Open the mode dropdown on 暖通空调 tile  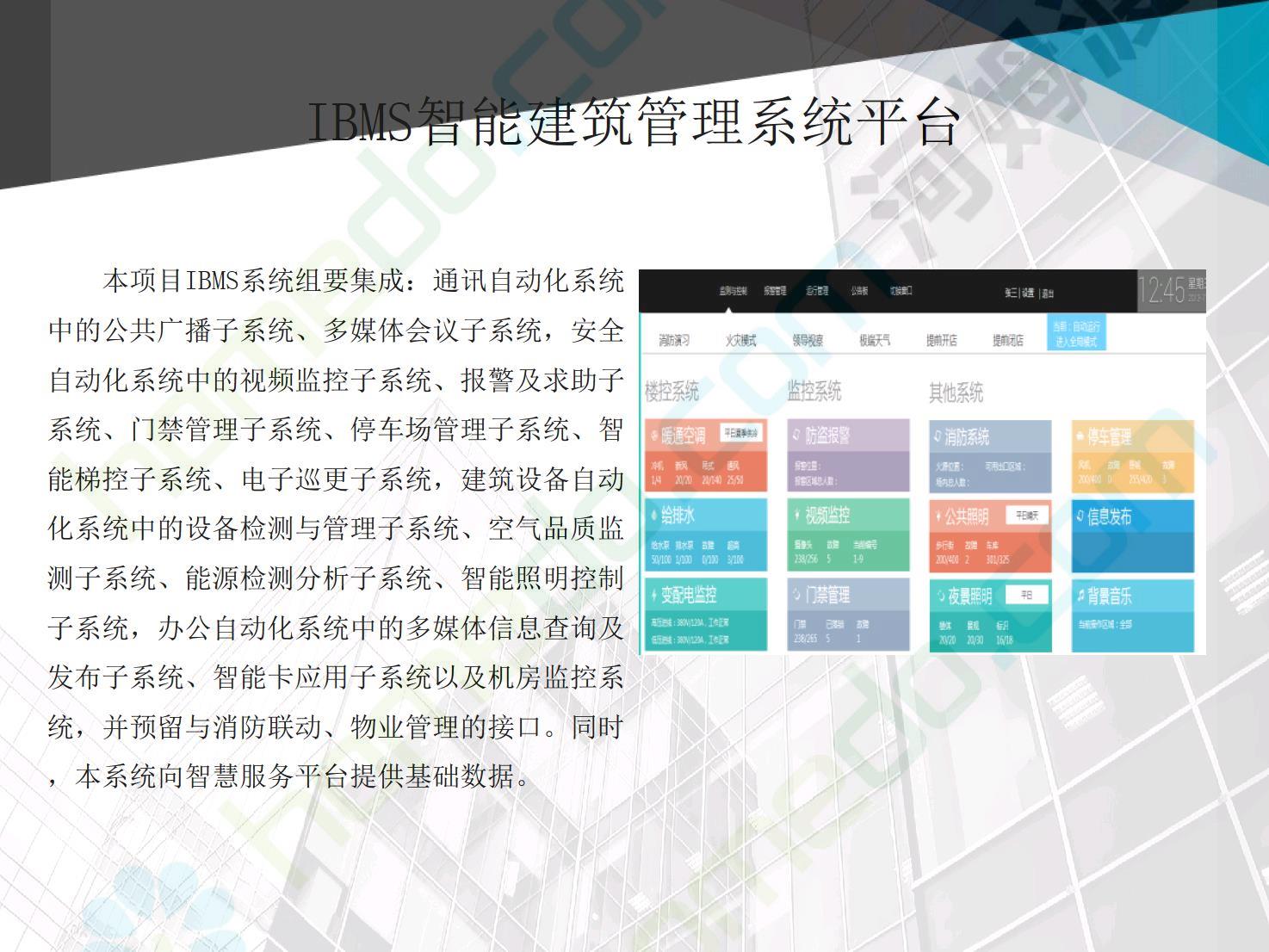point(741,434)
